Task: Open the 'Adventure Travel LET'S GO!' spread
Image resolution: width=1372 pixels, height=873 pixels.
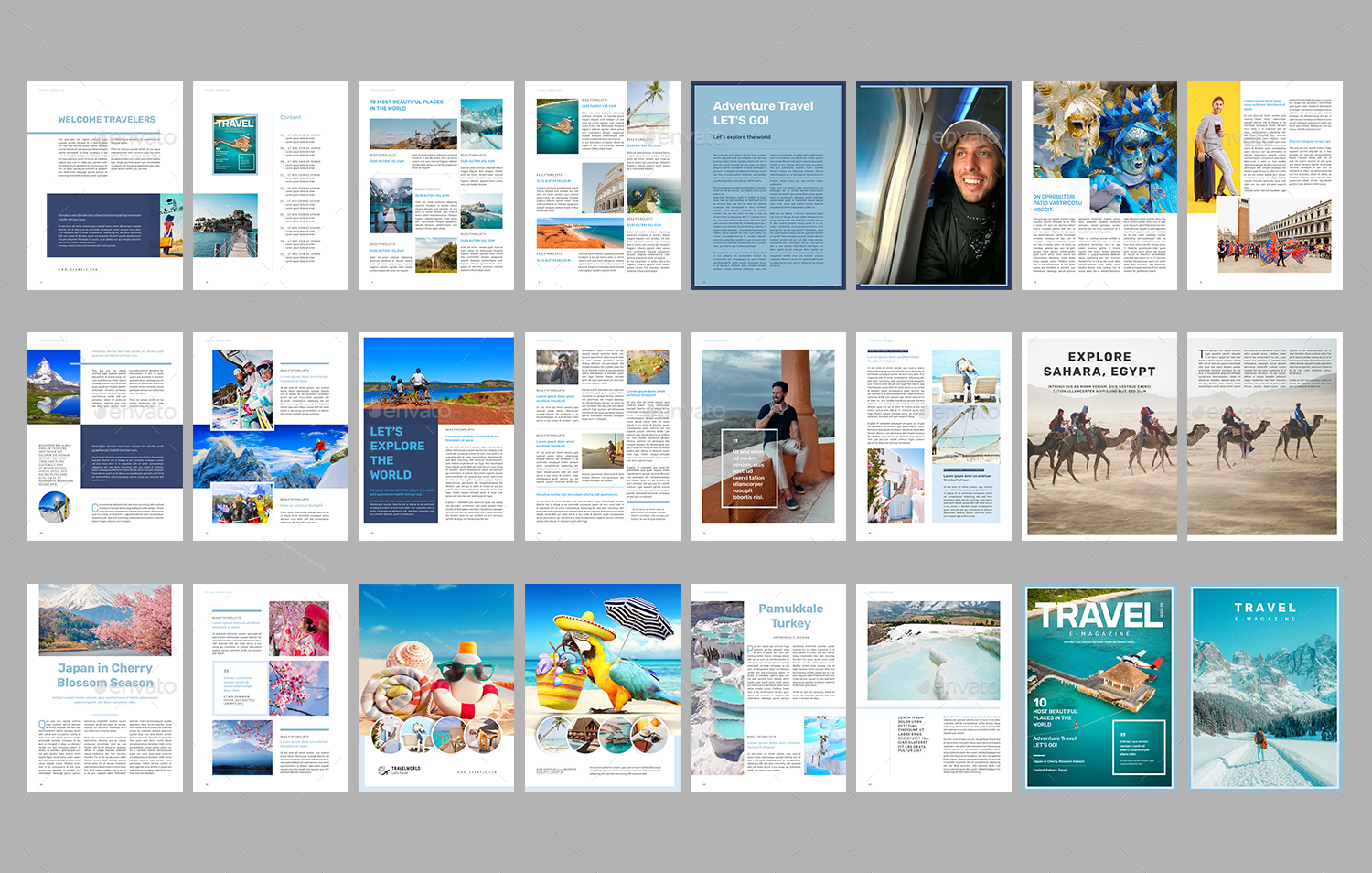Action: pos(766,183)
